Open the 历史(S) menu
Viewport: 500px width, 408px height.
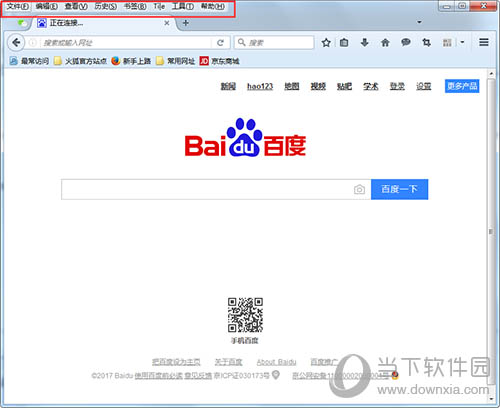coord(105,6)
